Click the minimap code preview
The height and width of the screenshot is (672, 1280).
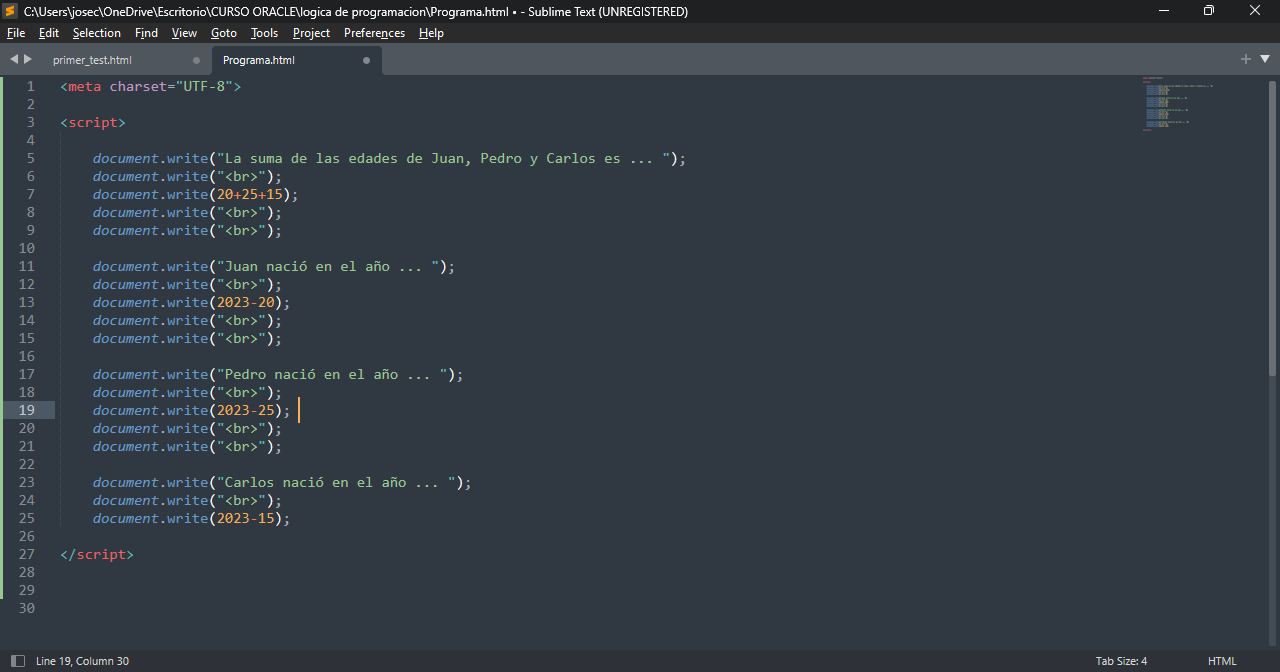click(1178, 103)
